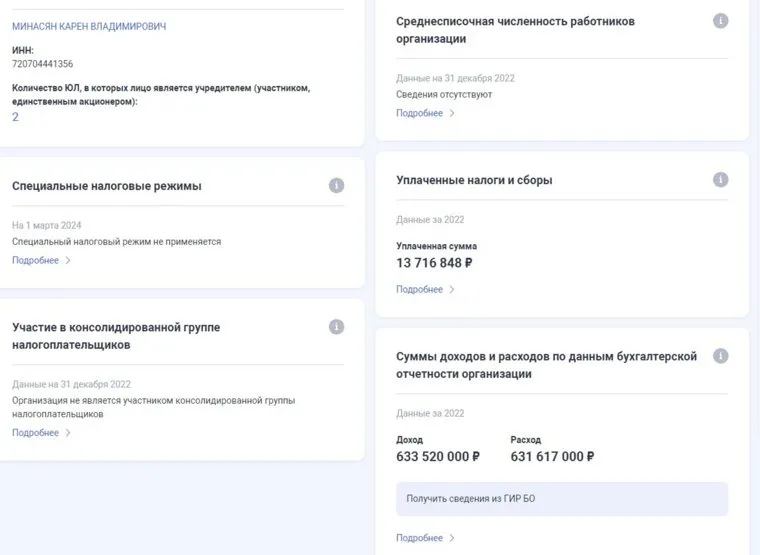Screen dimensions: 760x555
Task: Expand chevron in консолидированной группе card
Action: click(x=68, y=433)
